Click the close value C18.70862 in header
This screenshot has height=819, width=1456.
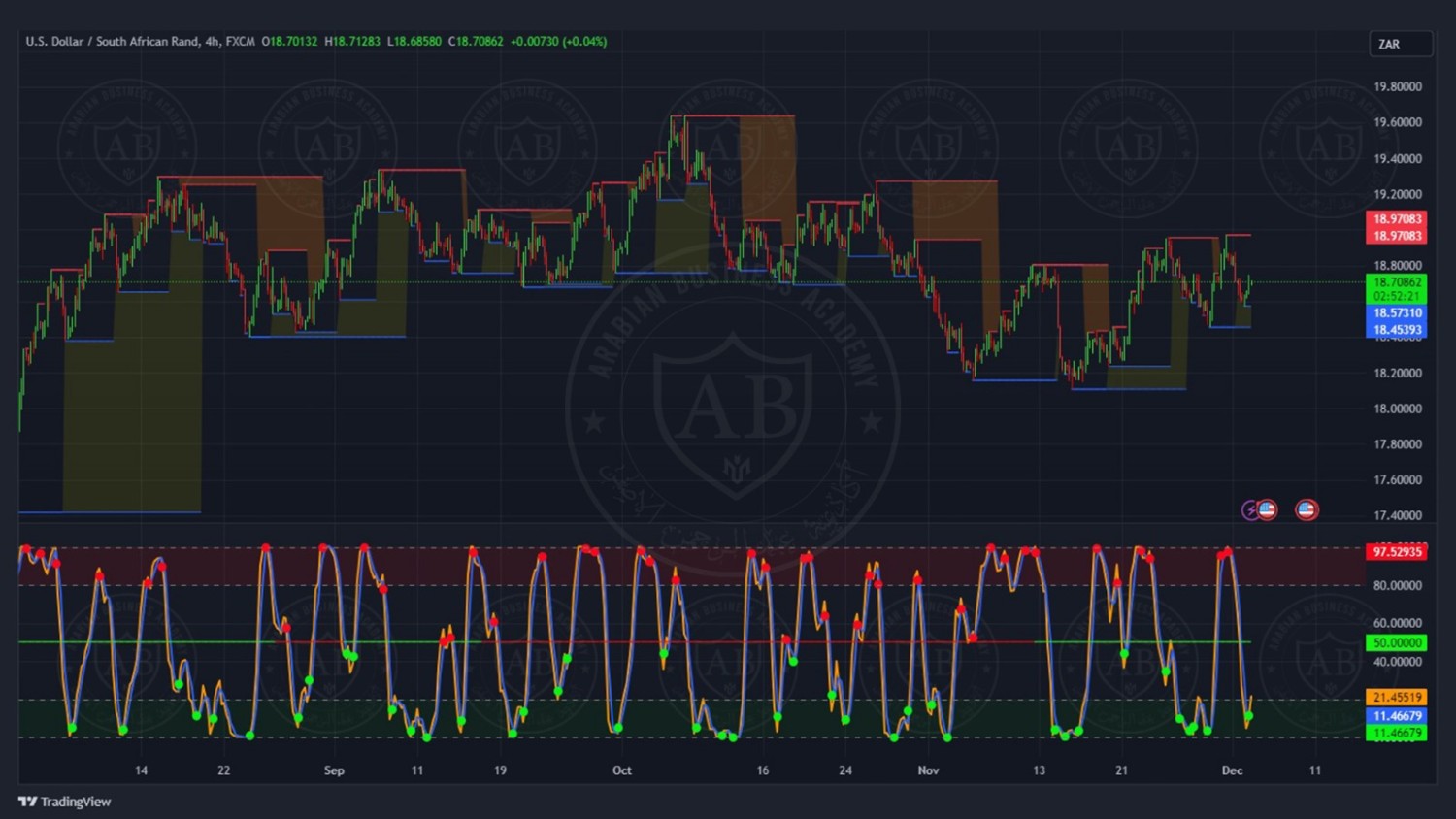click(476, 42)
